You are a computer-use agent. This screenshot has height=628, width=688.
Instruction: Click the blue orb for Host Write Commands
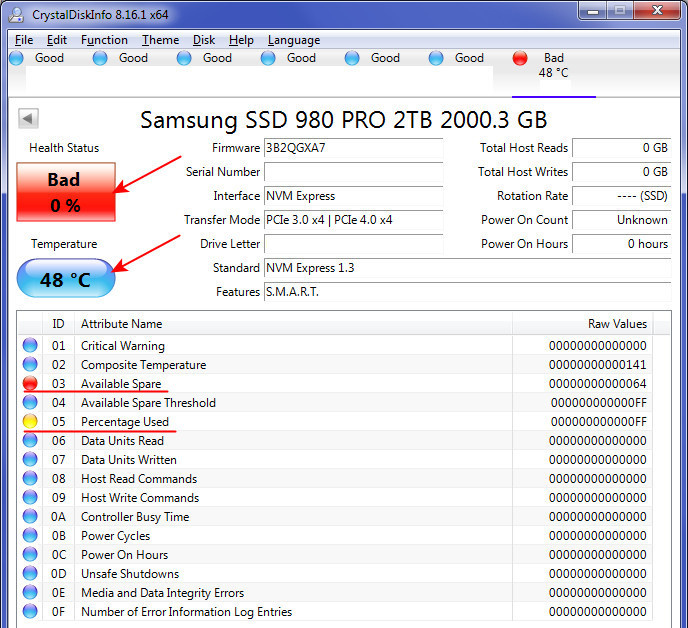30,497
